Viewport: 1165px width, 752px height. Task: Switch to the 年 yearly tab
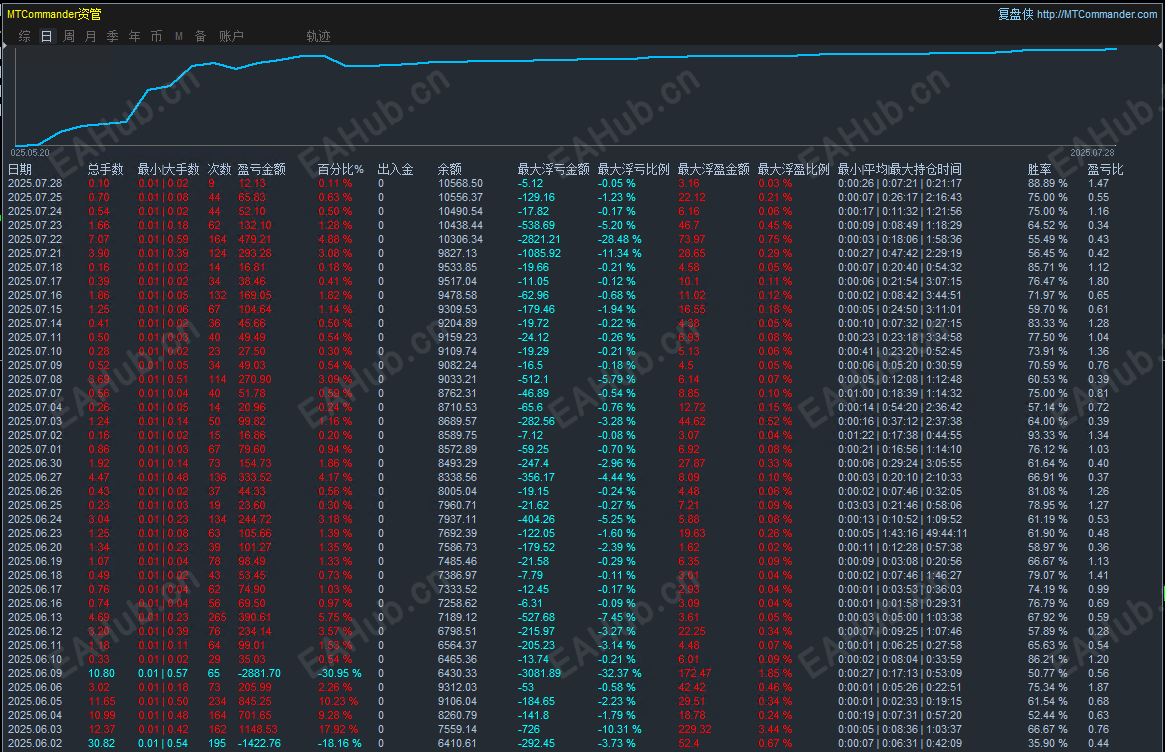[x=134, y=36]
